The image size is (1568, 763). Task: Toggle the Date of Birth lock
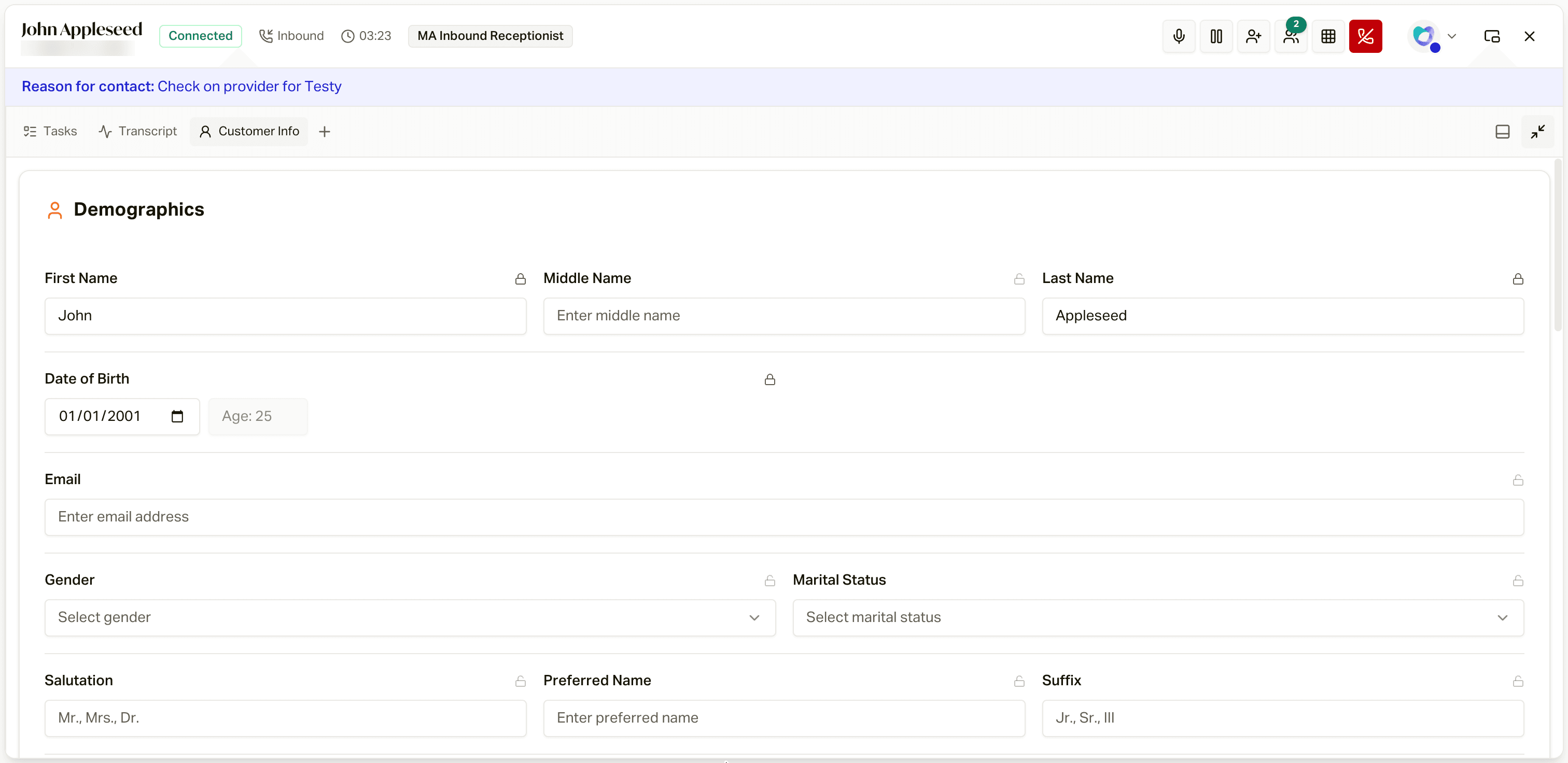click(770, 379)
